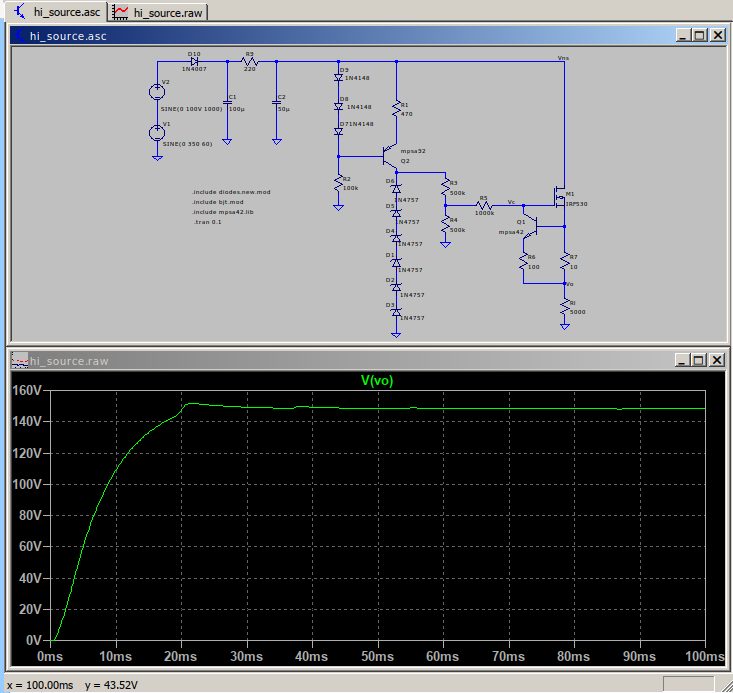
Task: Select the D6 1N4757 zener diode
Action: coord(396,188)
